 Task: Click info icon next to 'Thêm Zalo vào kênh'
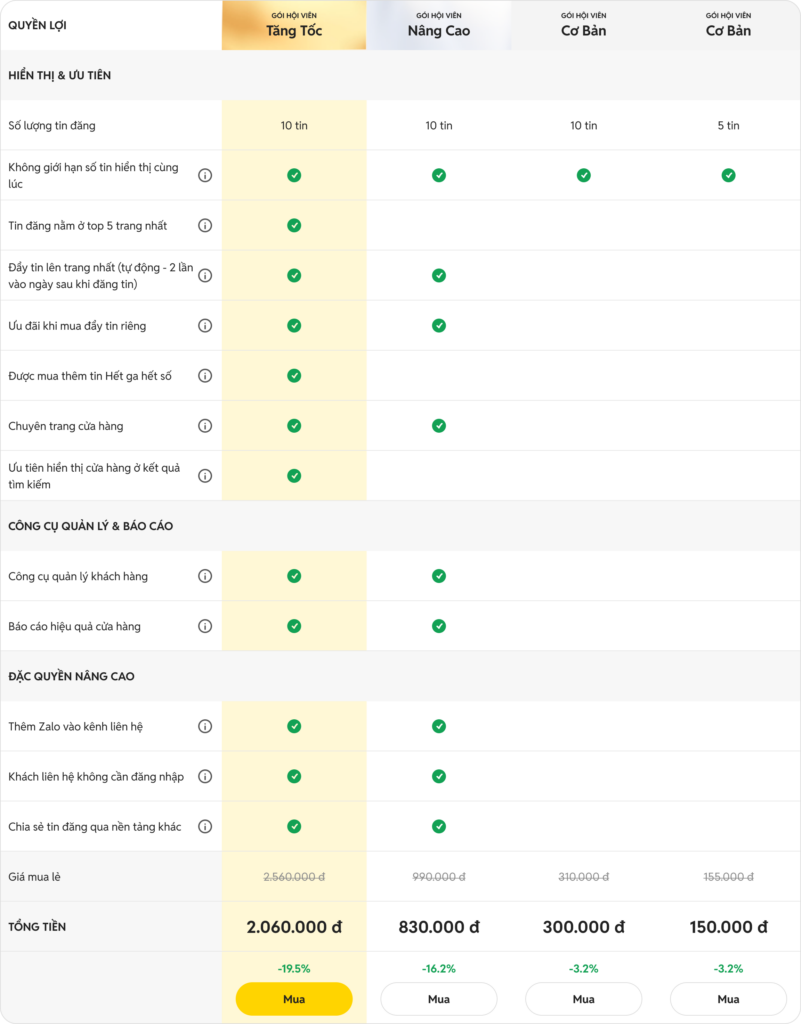click(205, 726)
